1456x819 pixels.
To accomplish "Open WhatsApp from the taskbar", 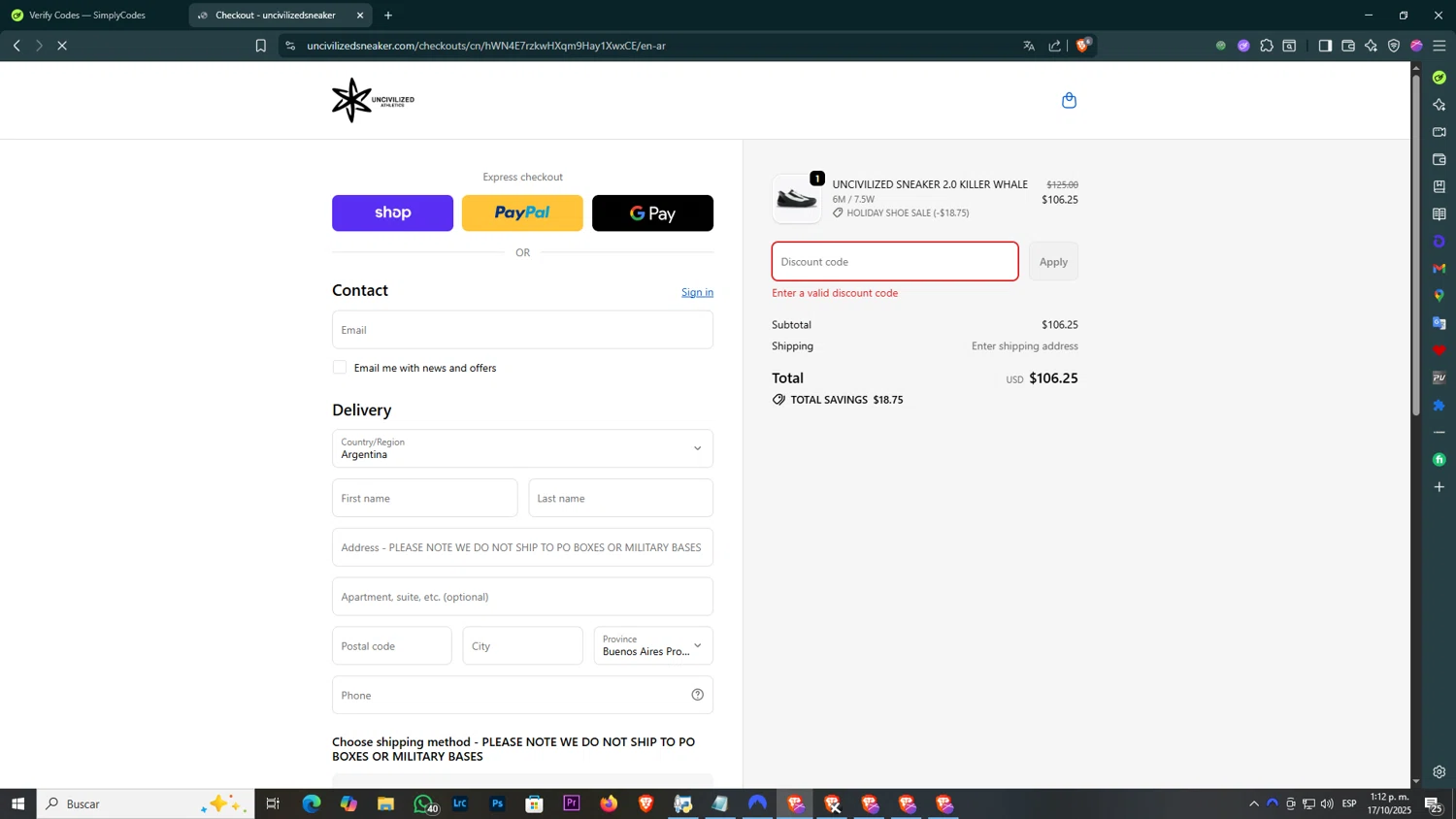I will [423, 803].
